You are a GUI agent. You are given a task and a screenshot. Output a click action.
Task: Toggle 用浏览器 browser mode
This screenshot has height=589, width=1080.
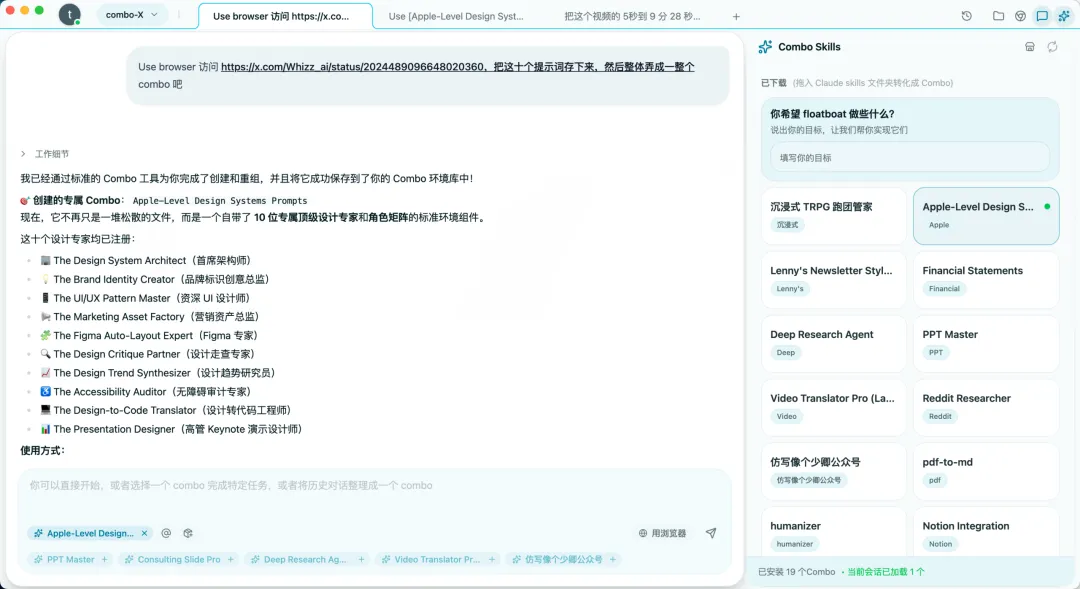pyautogui.click(x=662, y=533)
